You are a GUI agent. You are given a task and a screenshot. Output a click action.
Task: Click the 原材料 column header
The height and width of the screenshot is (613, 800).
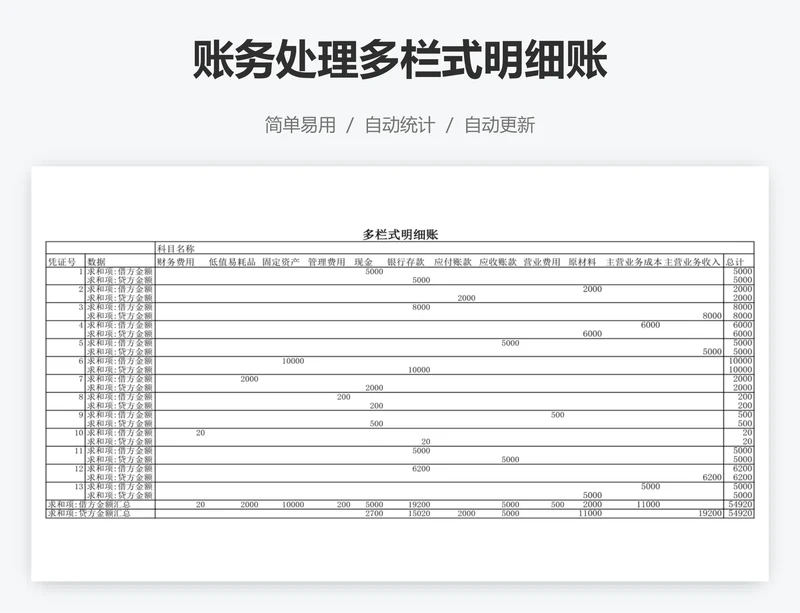point(582,262)
